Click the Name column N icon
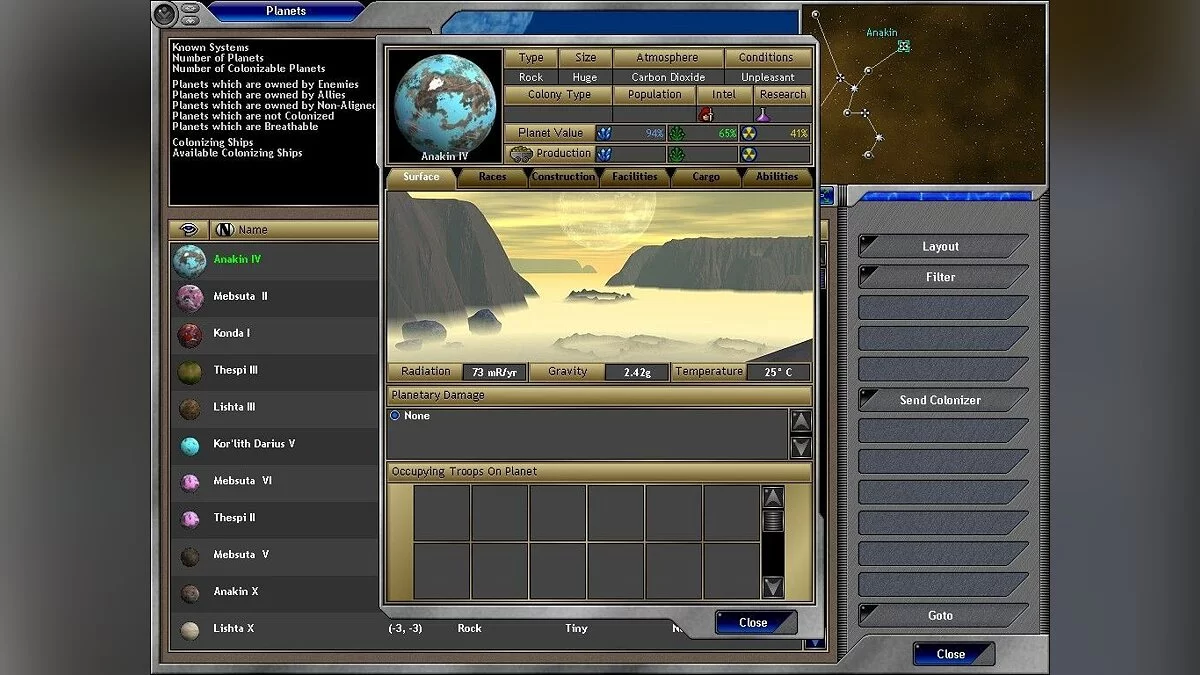This screenshot has height=675, width=1200. 225,230
